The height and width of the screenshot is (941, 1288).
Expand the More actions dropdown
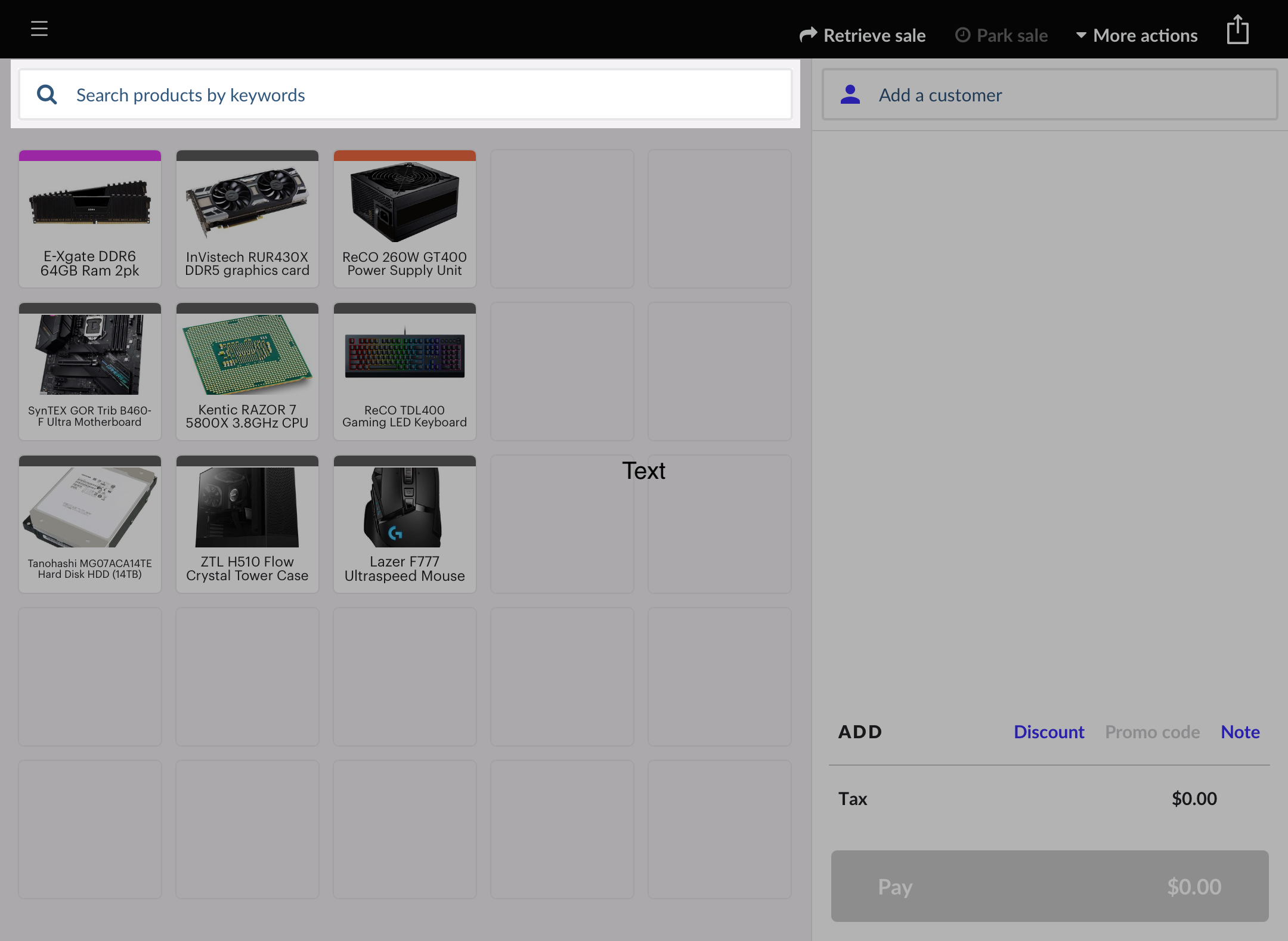pos(1137,35)
